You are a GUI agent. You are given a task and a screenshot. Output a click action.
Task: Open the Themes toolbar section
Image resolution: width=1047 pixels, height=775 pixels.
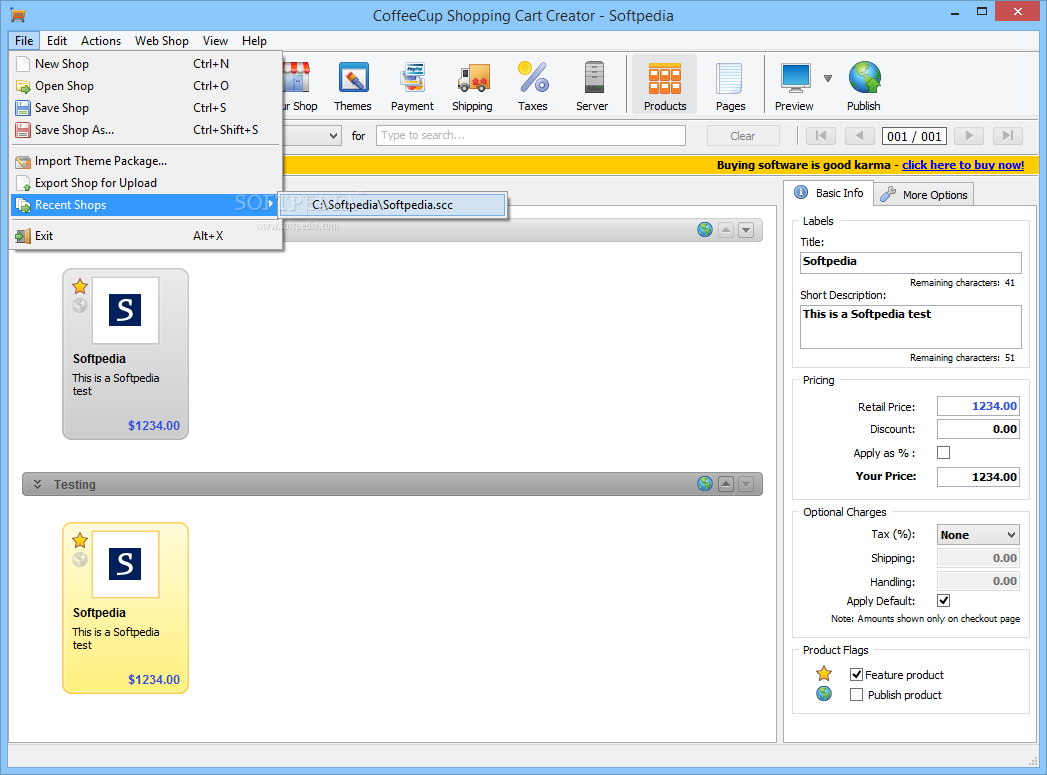[x=353, y=85]
